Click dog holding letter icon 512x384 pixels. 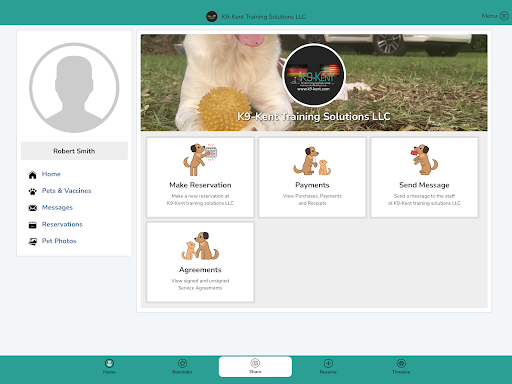tap(424, 160)
